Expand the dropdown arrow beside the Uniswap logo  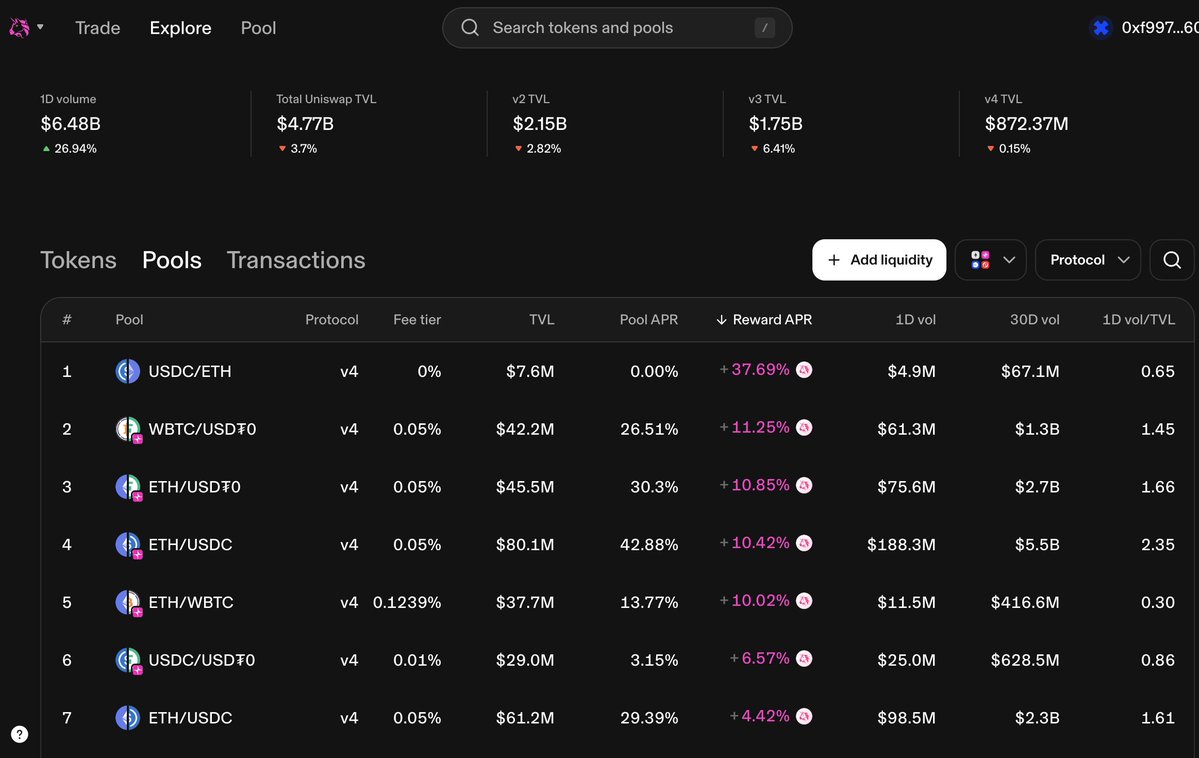41,28
